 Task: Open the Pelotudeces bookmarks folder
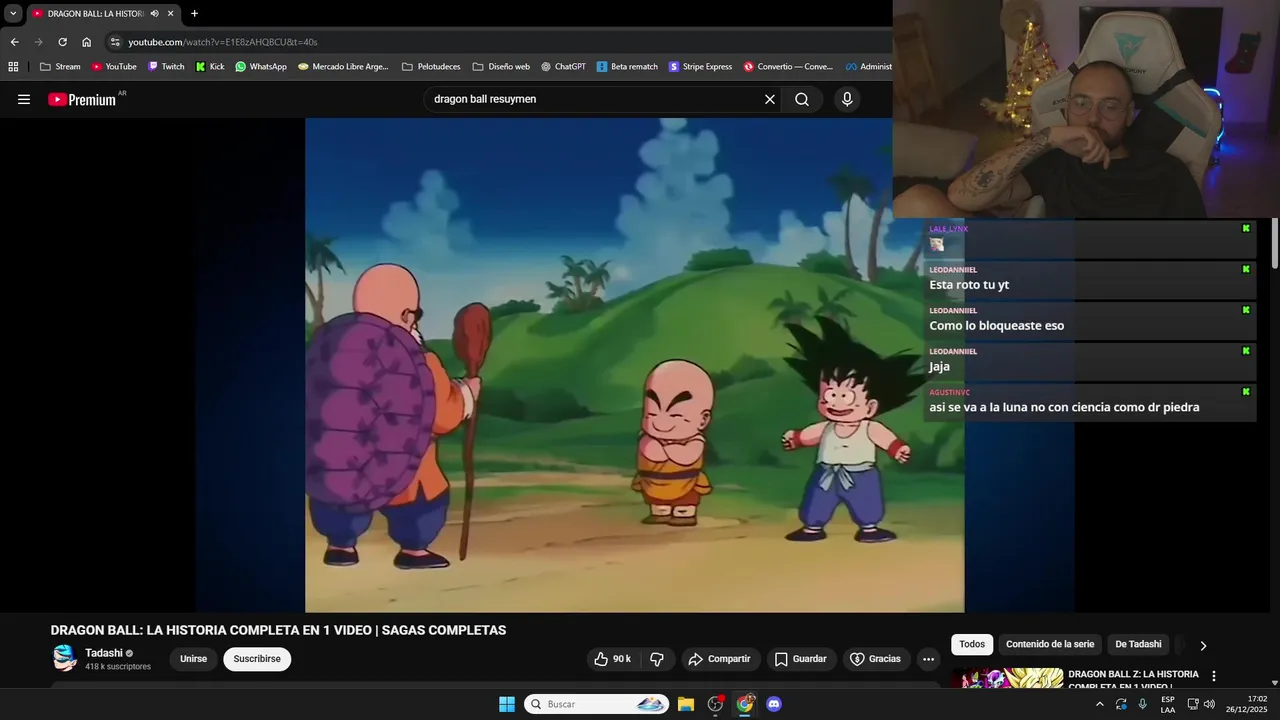[x=431, y=67]
